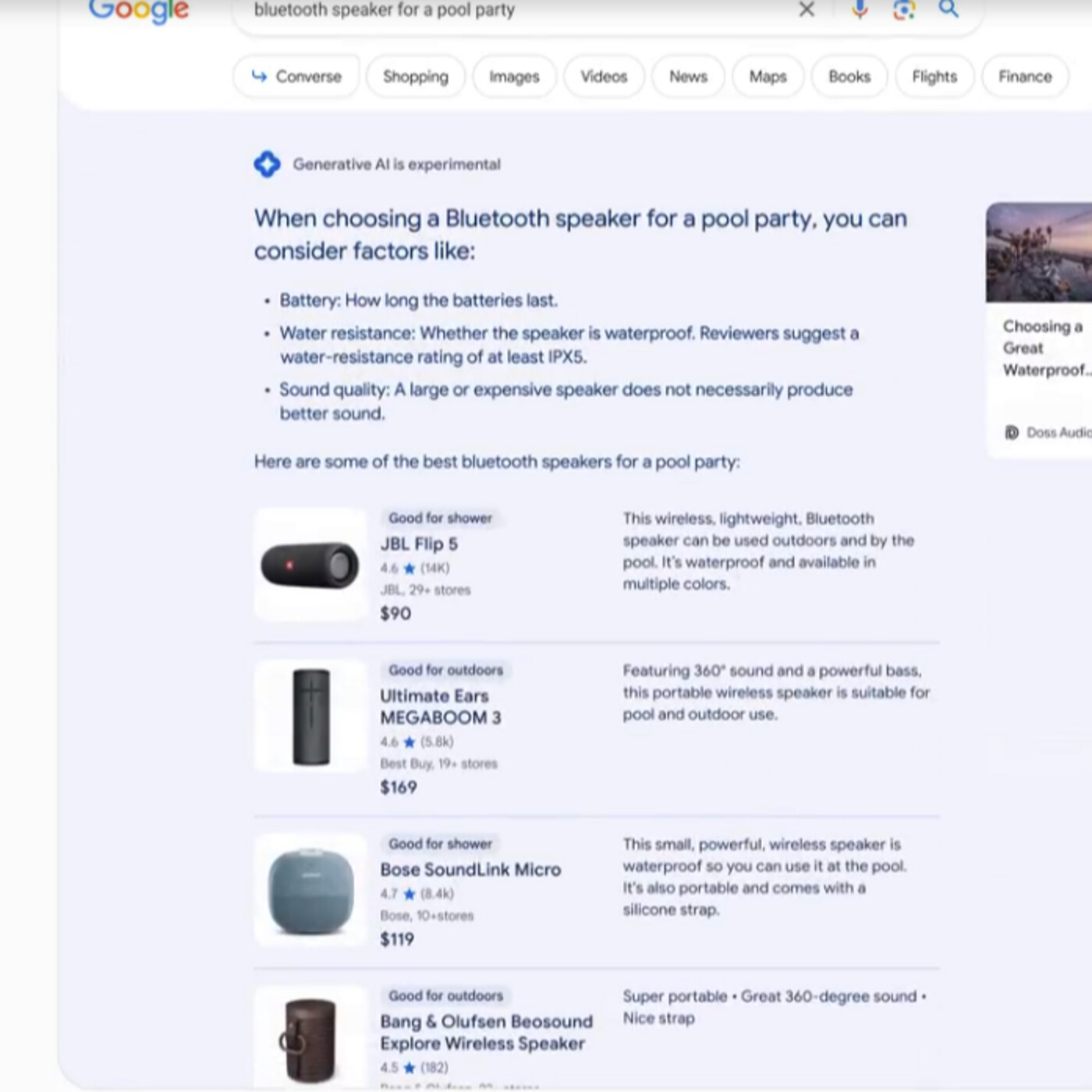Viewport: 1092px width, 1092px height.
Task: Go to the Maps tab
Action: [x=768, y=76]
